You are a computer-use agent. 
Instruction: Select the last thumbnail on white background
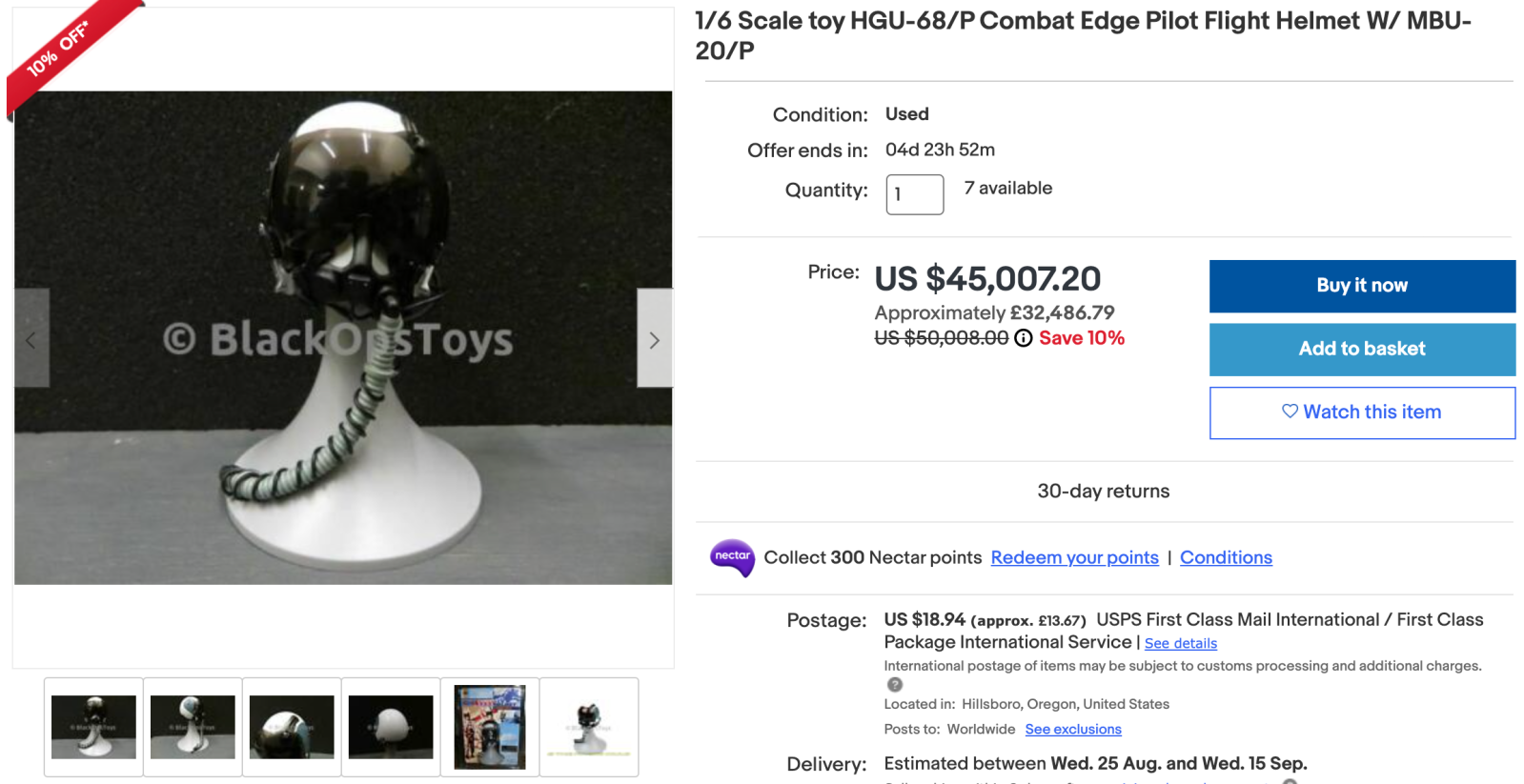(589, 727)
